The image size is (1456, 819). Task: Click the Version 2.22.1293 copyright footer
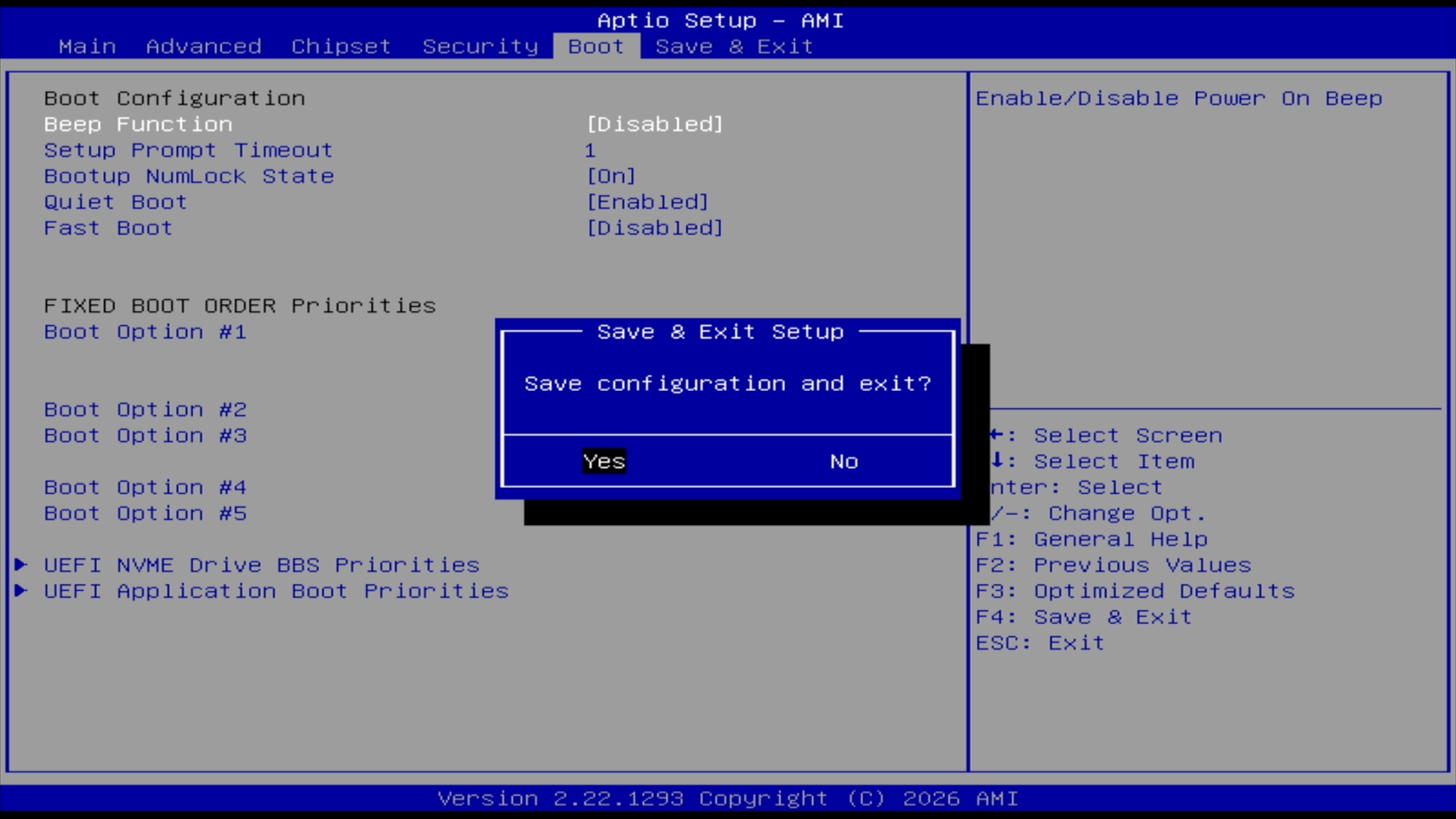pyautogui.click(x=728, y=798)
